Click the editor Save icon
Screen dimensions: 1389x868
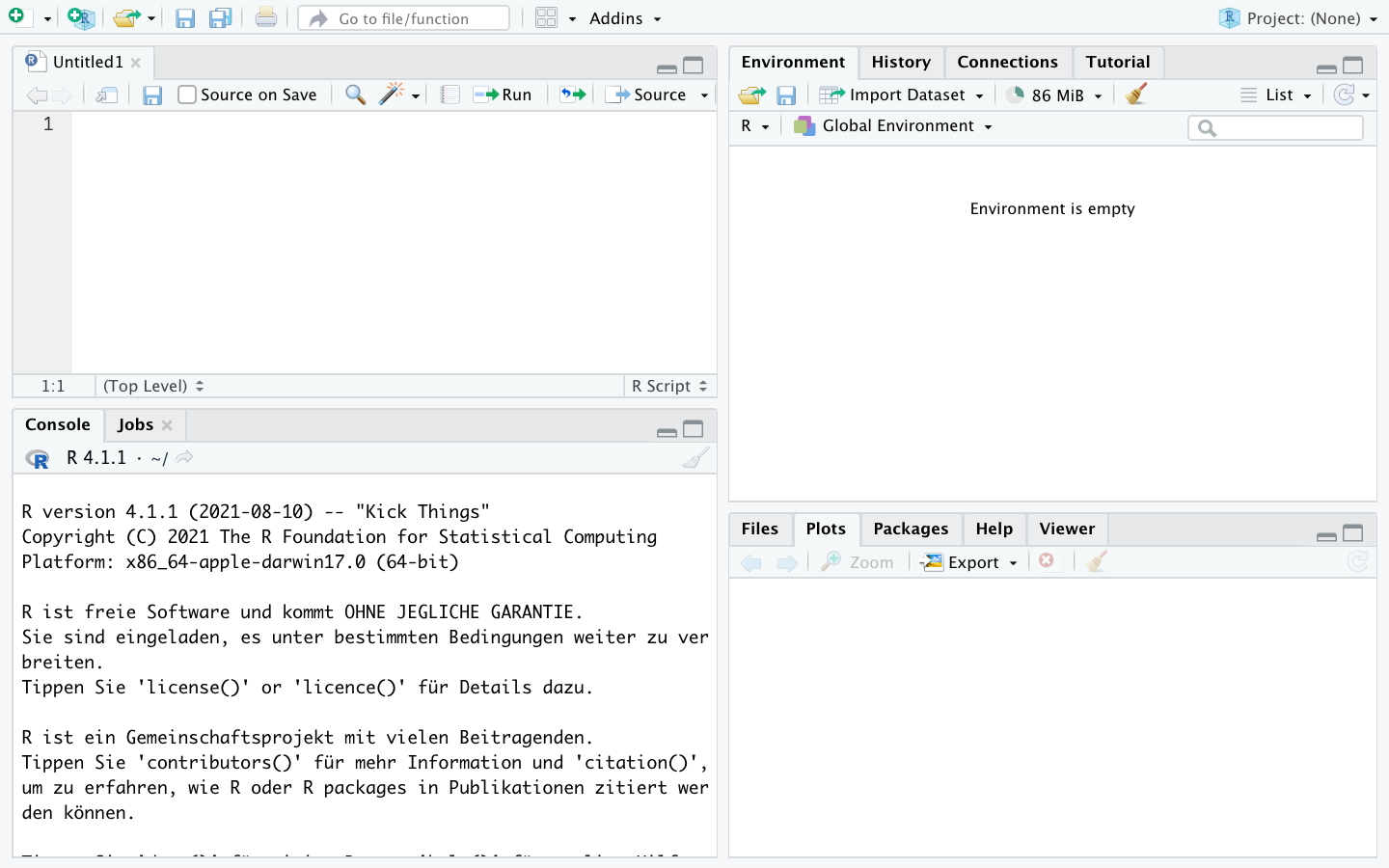152,95
